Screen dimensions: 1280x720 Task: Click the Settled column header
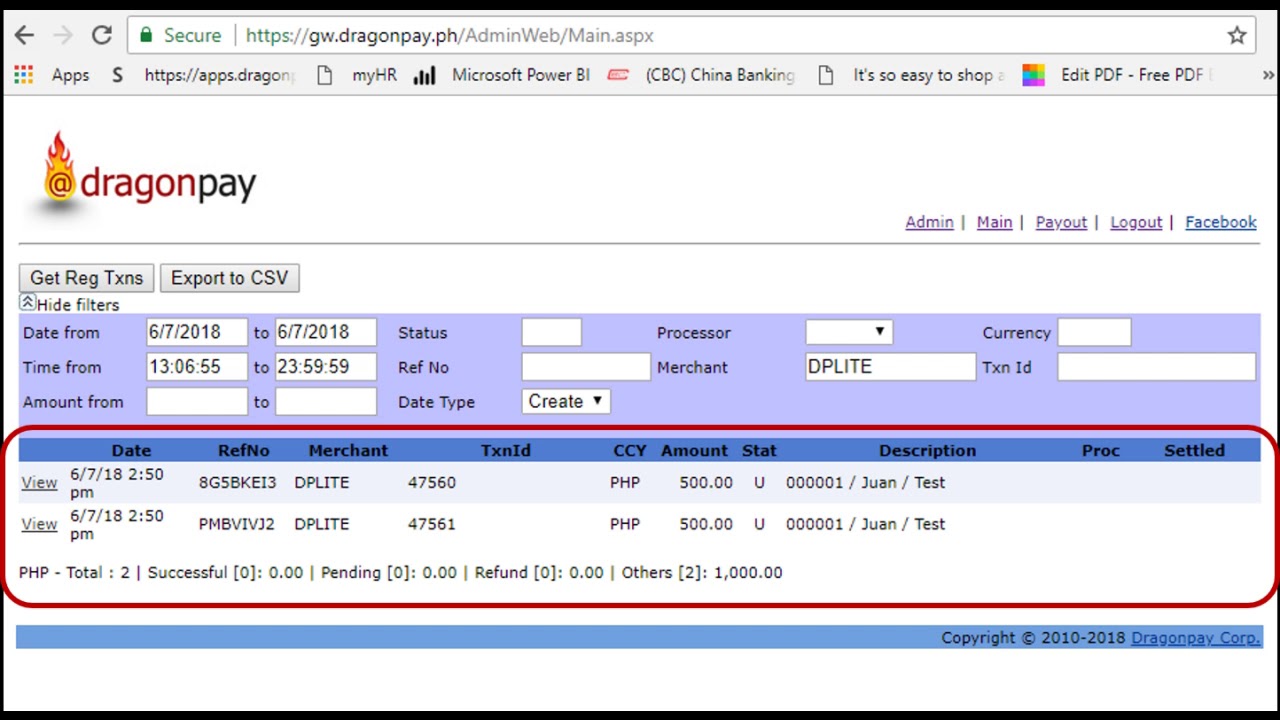click(x=1194, y=450)
